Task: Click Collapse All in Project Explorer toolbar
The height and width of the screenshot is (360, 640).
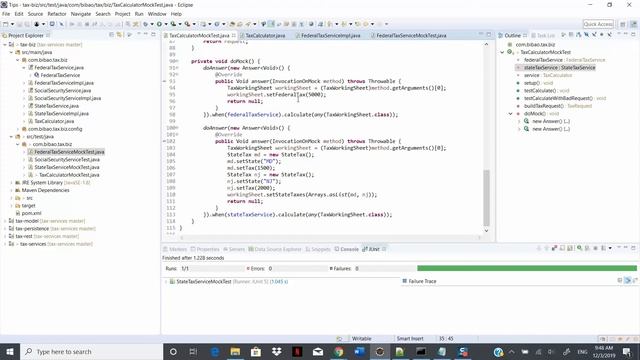Action: [x=111, y=35]
